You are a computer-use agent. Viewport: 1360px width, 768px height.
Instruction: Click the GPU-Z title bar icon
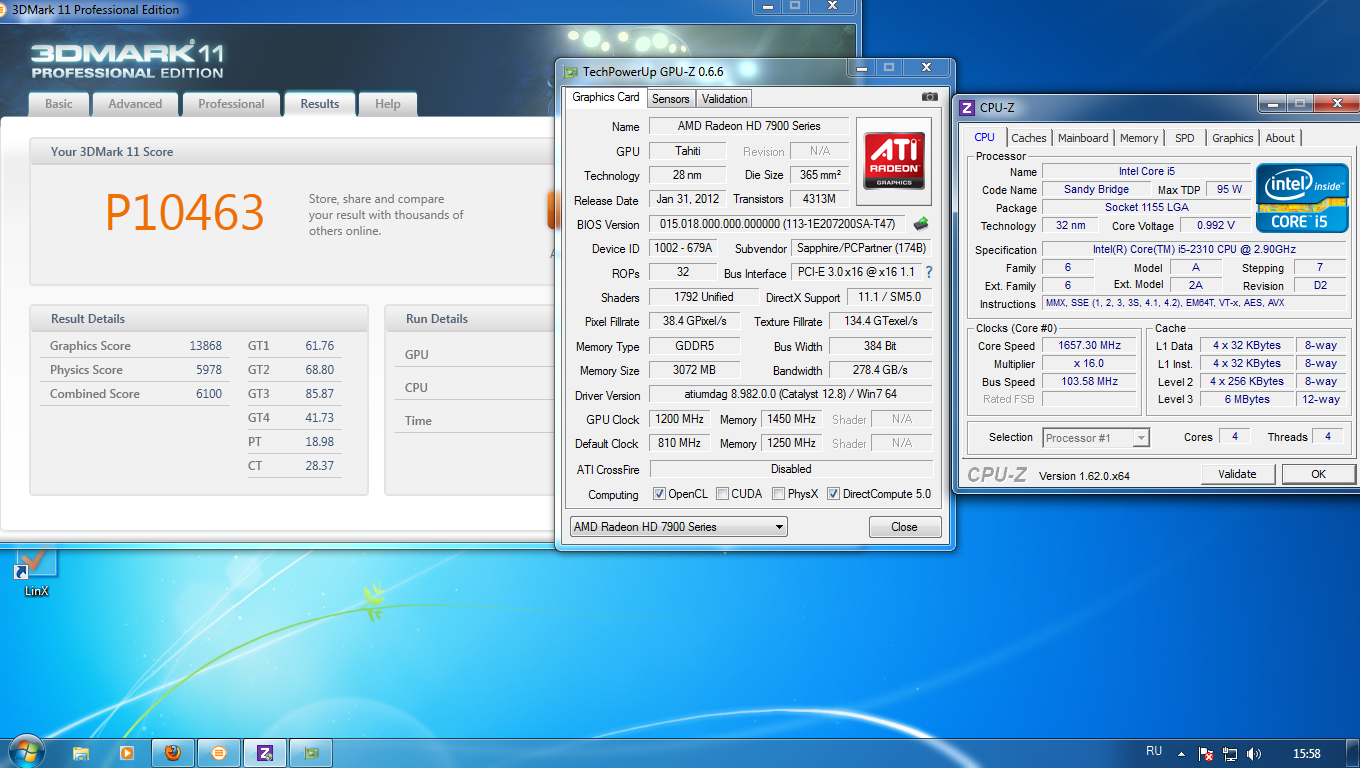pyautogui.click(x=570, y=72)
